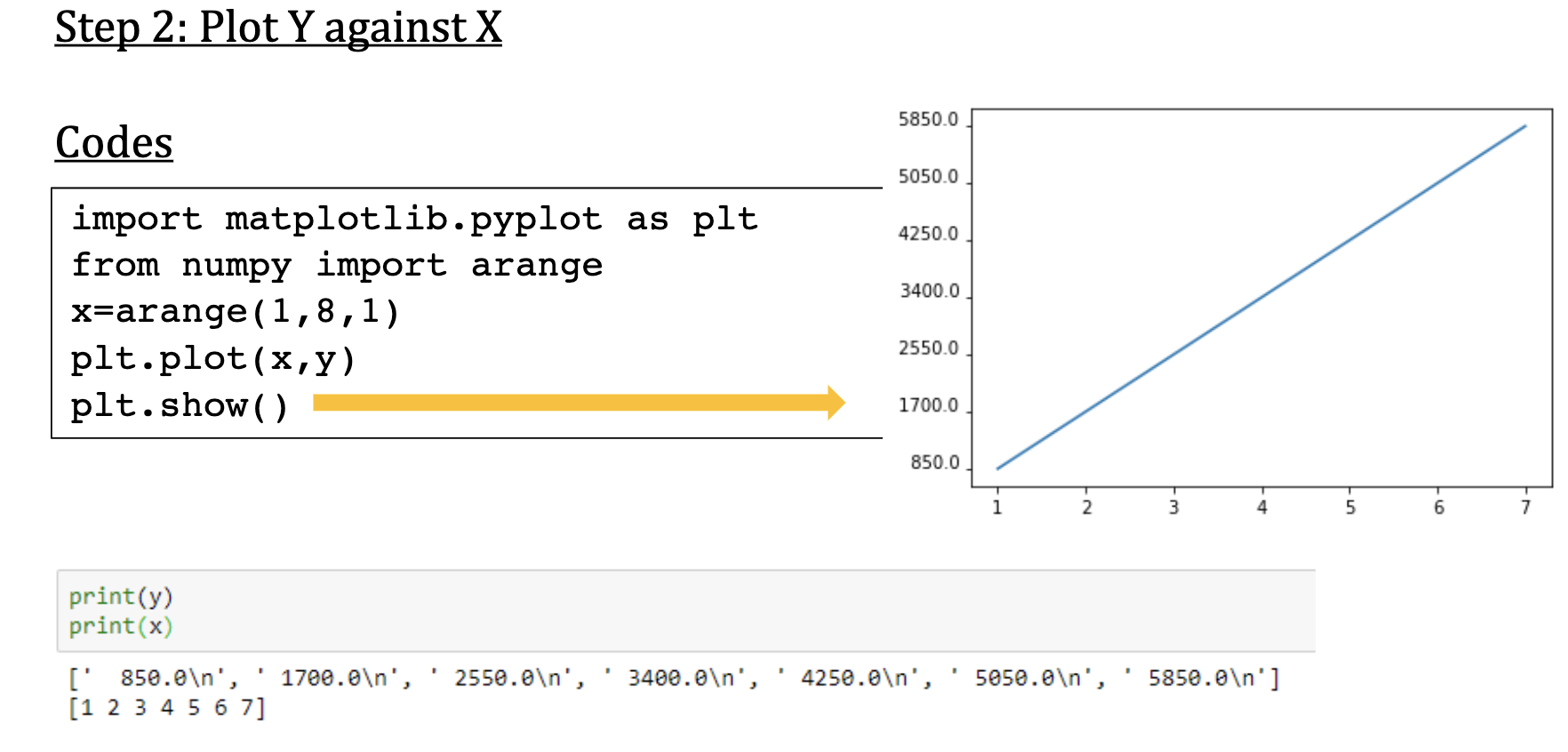This screenshot has width=1568, height=752.
Task: Click the blue plotted line in the chart
Action: [1262, 297]
